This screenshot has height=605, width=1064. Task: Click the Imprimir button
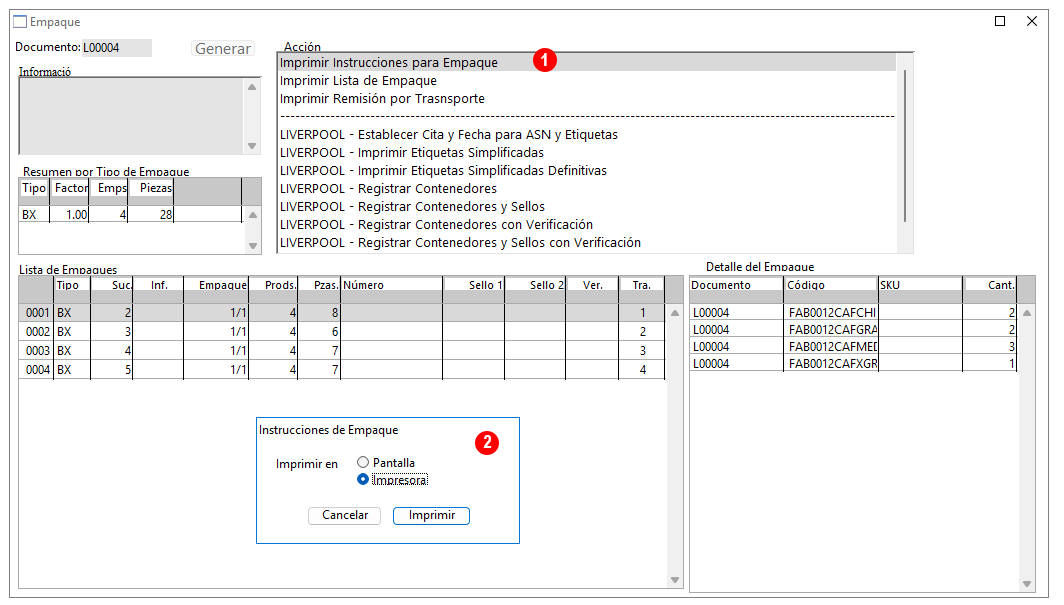tap(432, 515)
